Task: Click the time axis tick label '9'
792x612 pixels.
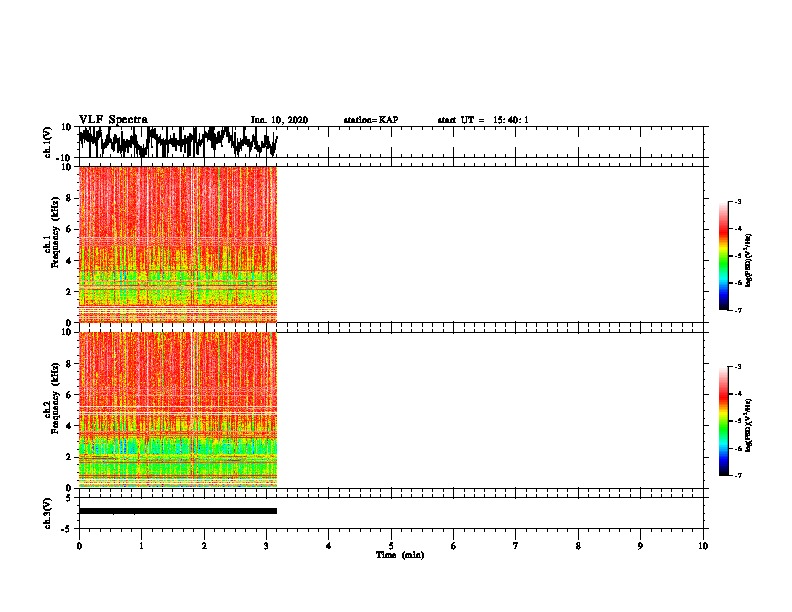Action: click(640, 546)
